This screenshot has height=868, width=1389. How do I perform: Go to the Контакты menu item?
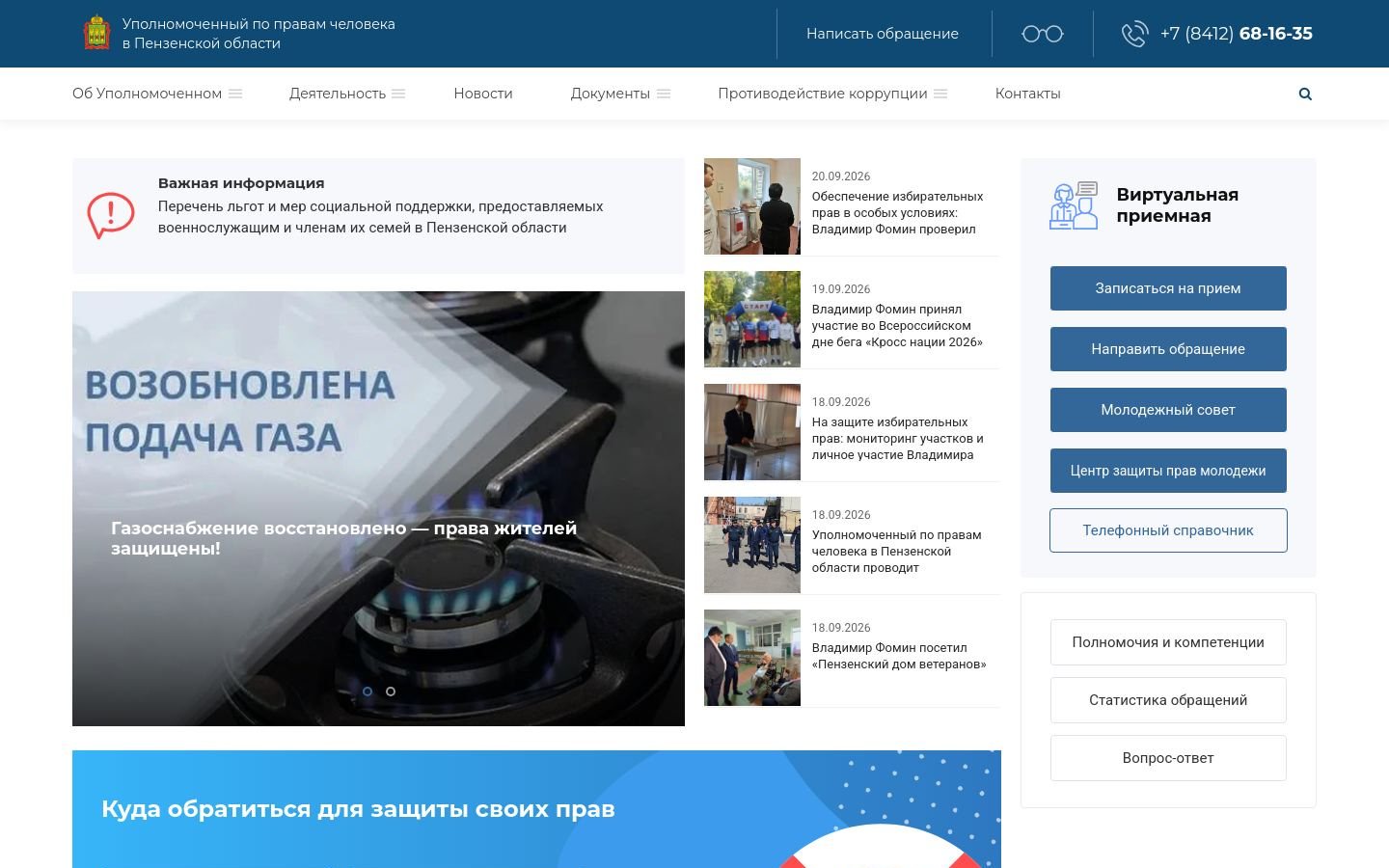pyautogui.click(x=1028, y=94)
